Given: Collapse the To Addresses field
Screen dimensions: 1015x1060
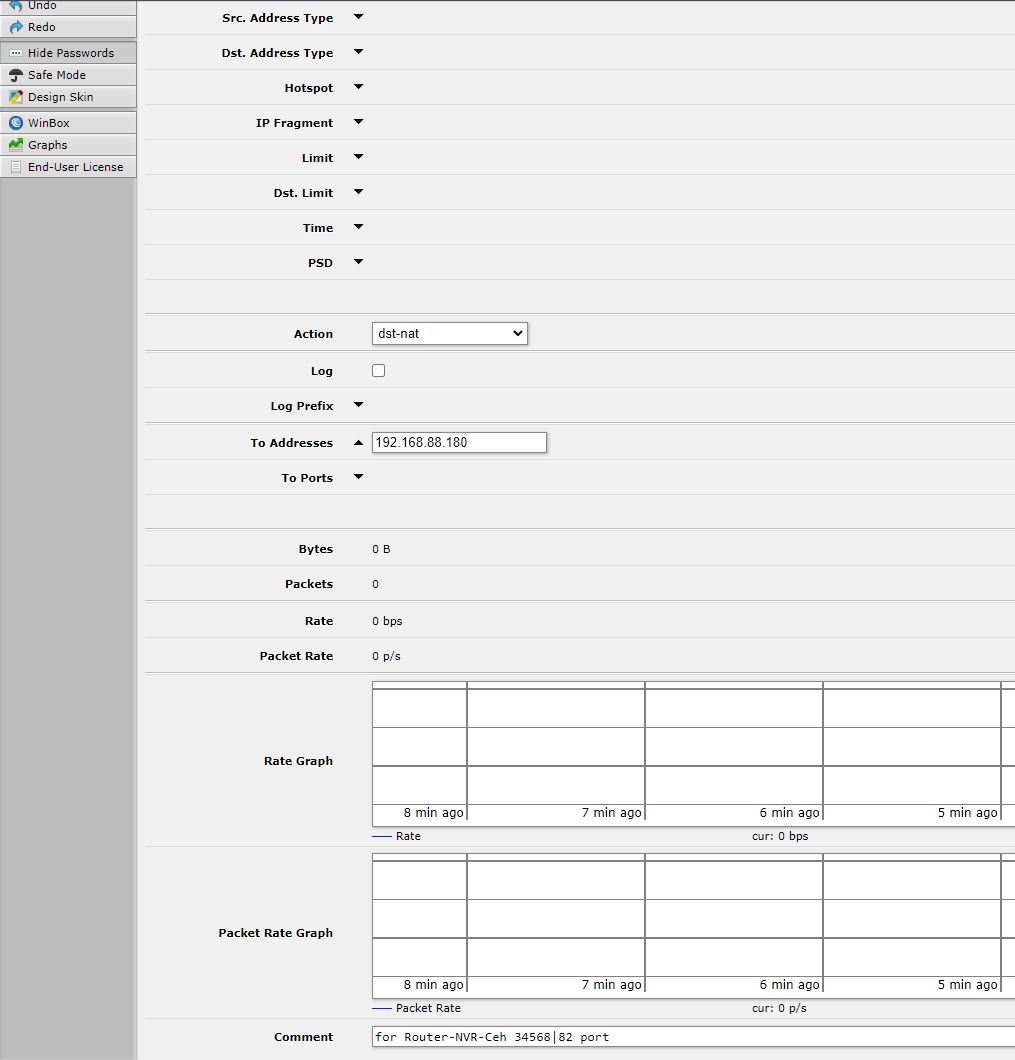Looking at the screenshot, I should [x=359, y=443].
